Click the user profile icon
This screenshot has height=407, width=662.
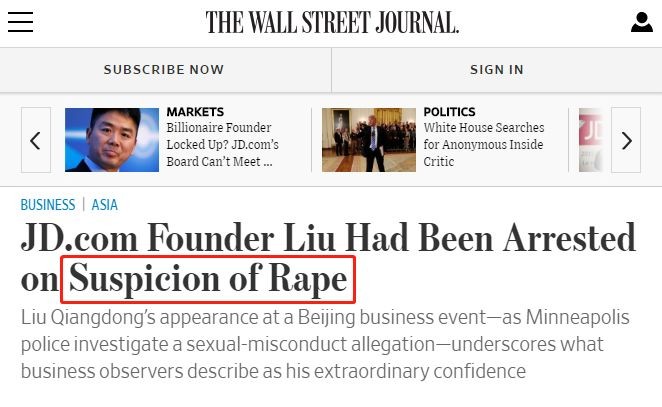click(641, 22)
